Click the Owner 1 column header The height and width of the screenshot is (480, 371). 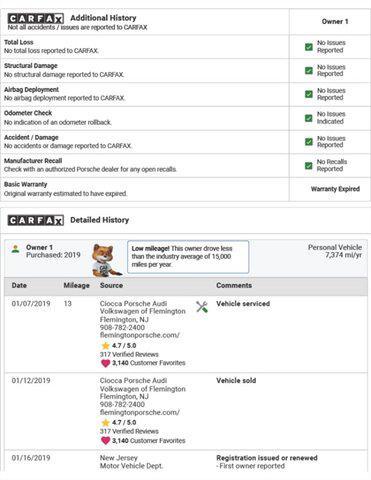point(335,22)
